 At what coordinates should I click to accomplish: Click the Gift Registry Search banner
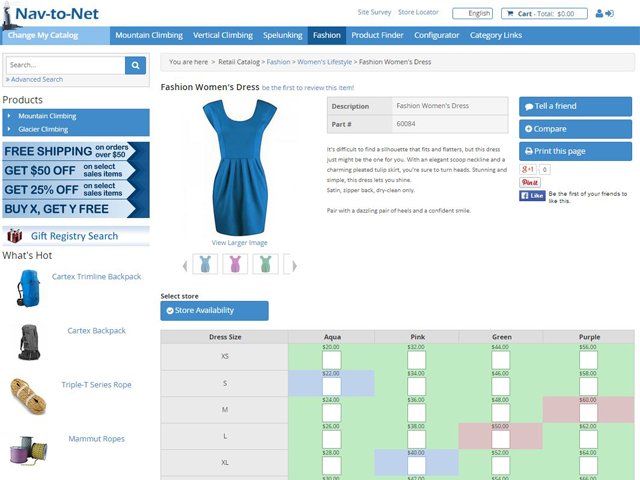(76, 236)
